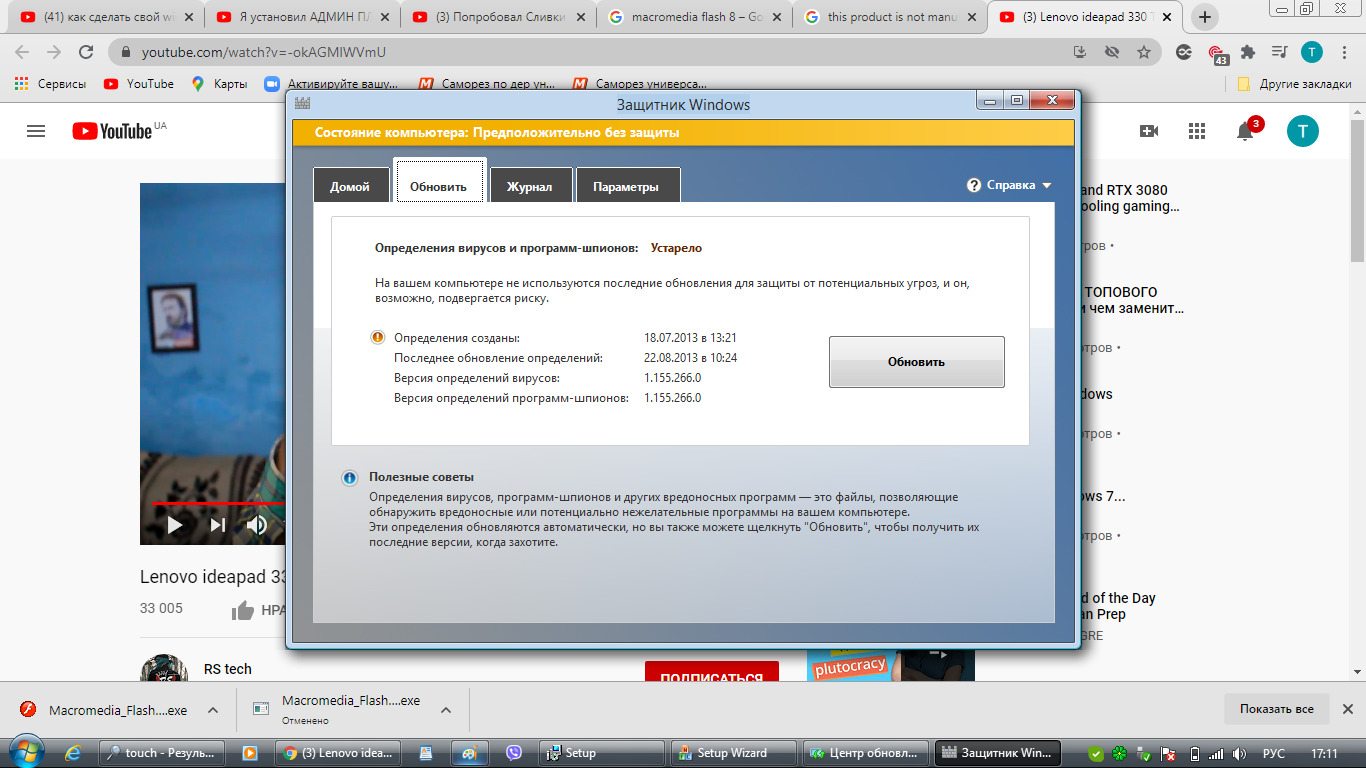Open YouTube apps grid icon
The image size is (1366, 768).
(x=1197, y=131)
